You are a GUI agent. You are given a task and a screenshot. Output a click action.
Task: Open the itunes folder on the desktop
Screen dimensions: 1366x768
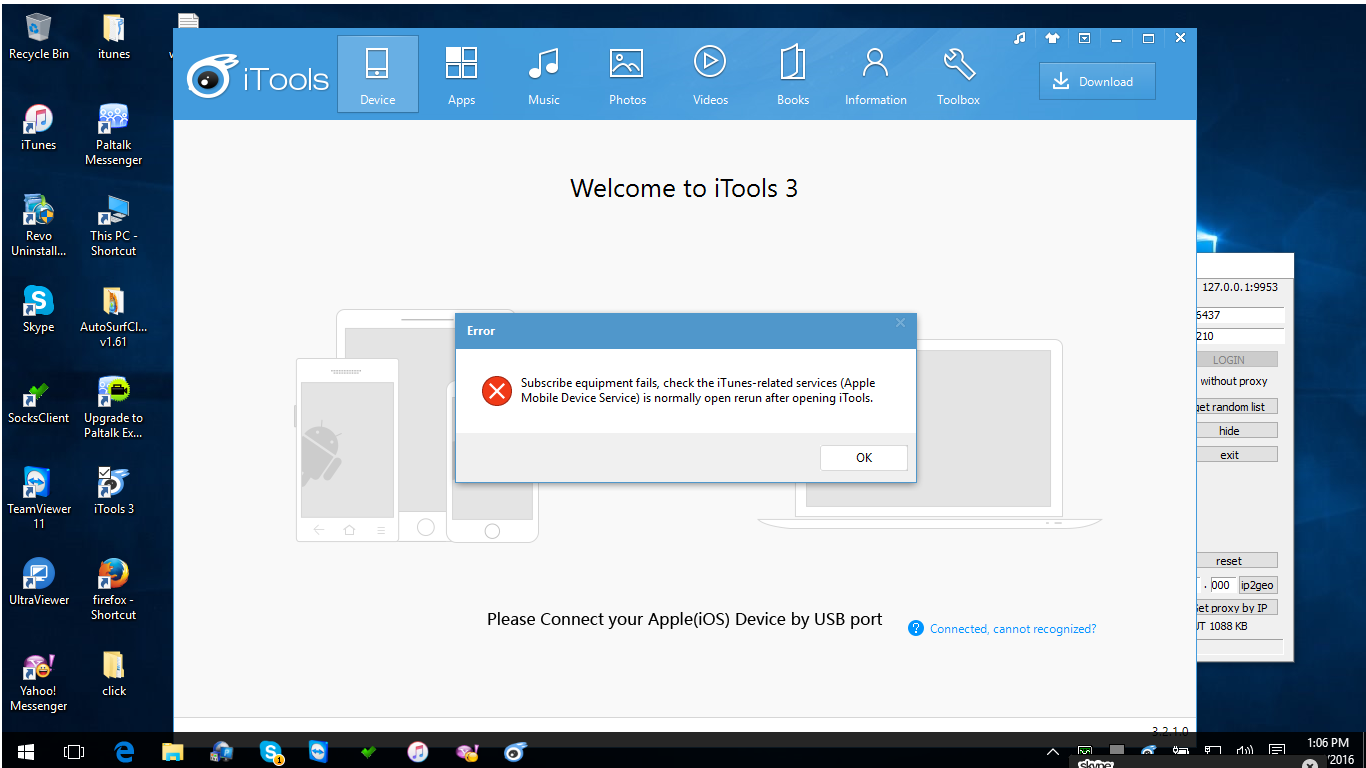coord(114,37)
